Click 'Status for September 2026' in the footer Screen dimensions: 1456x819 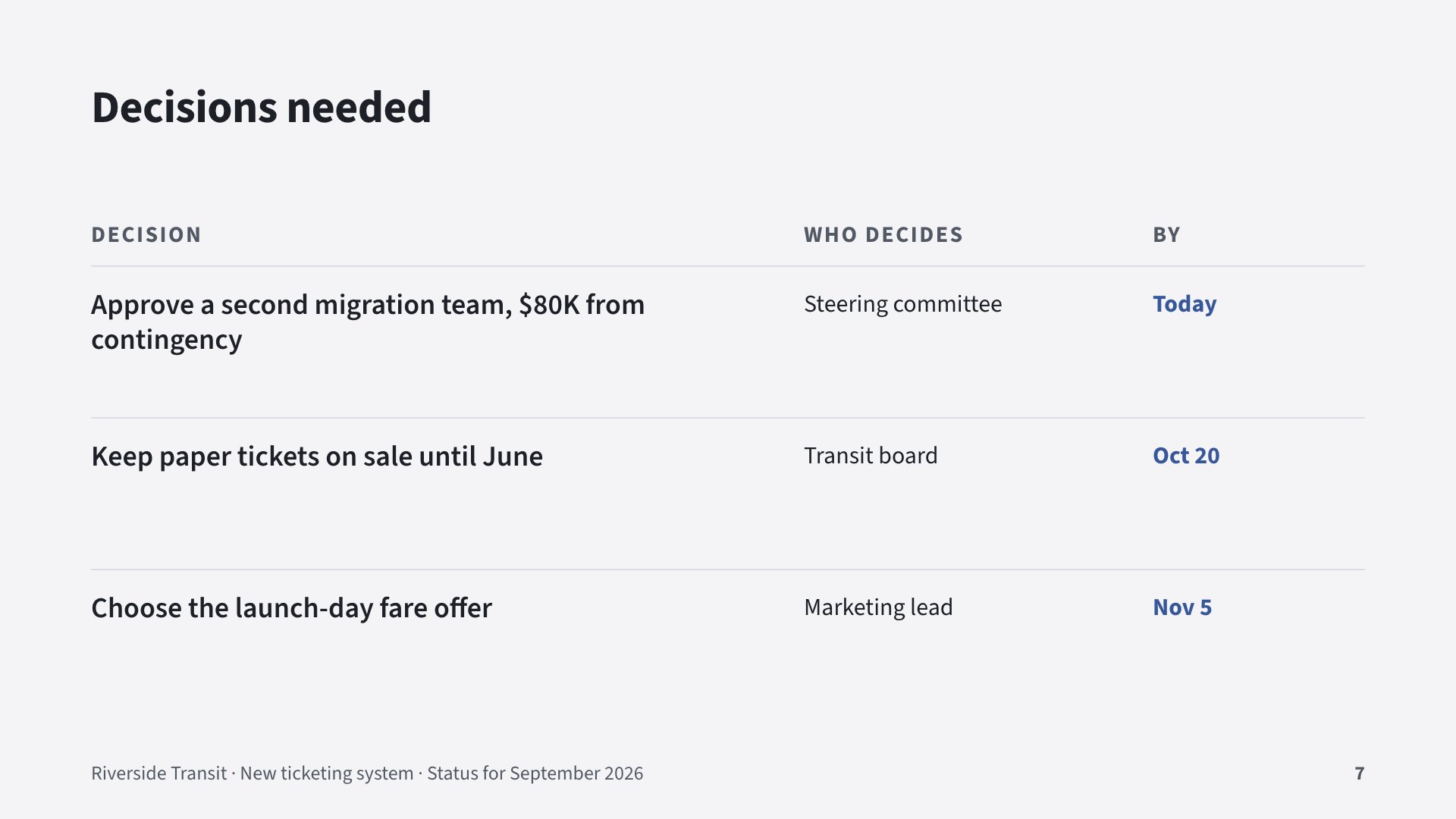pos(535,773)
